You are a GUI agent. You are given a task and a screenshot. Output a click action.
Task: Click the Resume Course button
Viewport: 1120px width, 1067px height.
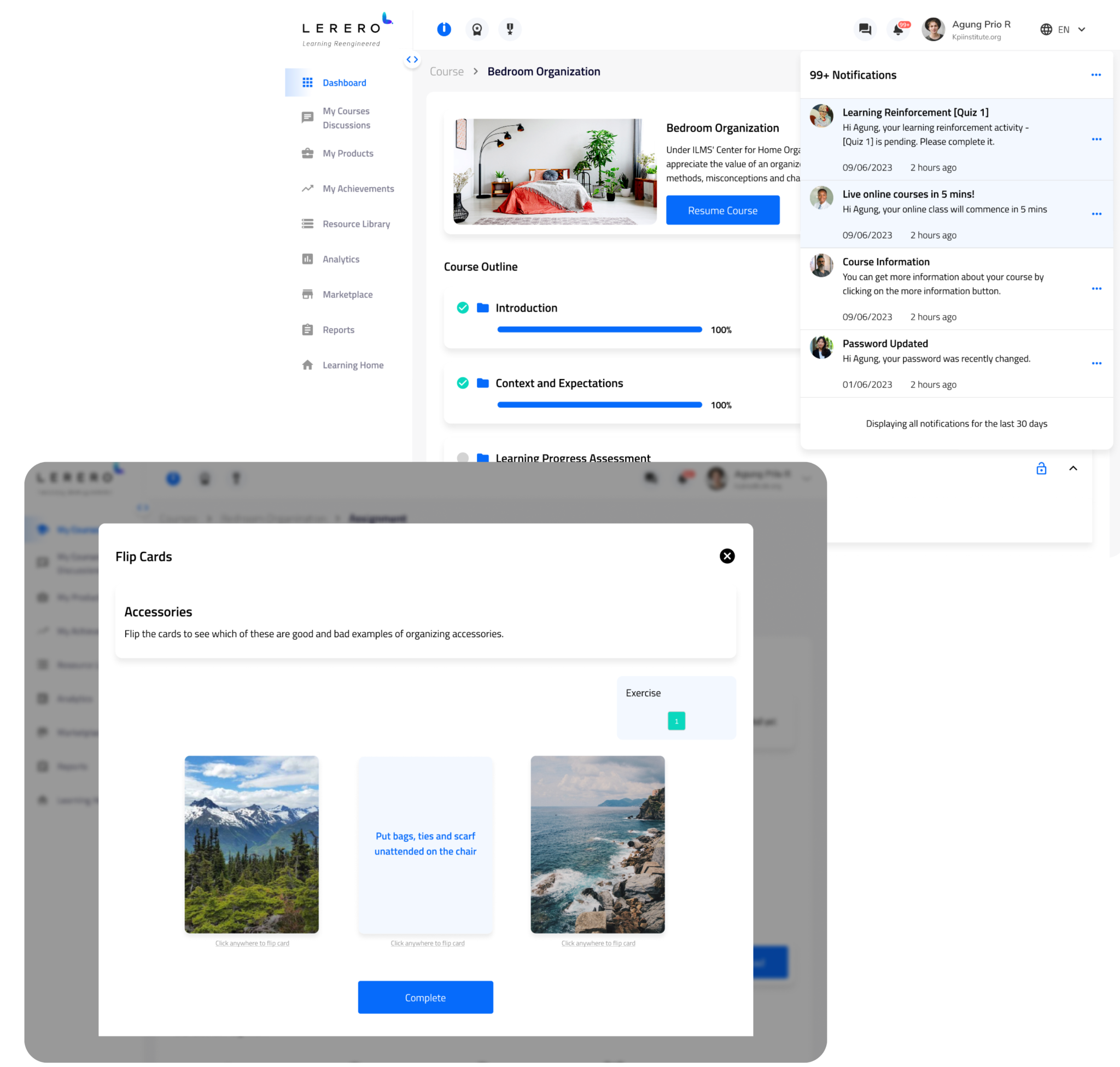pos(722,210)
